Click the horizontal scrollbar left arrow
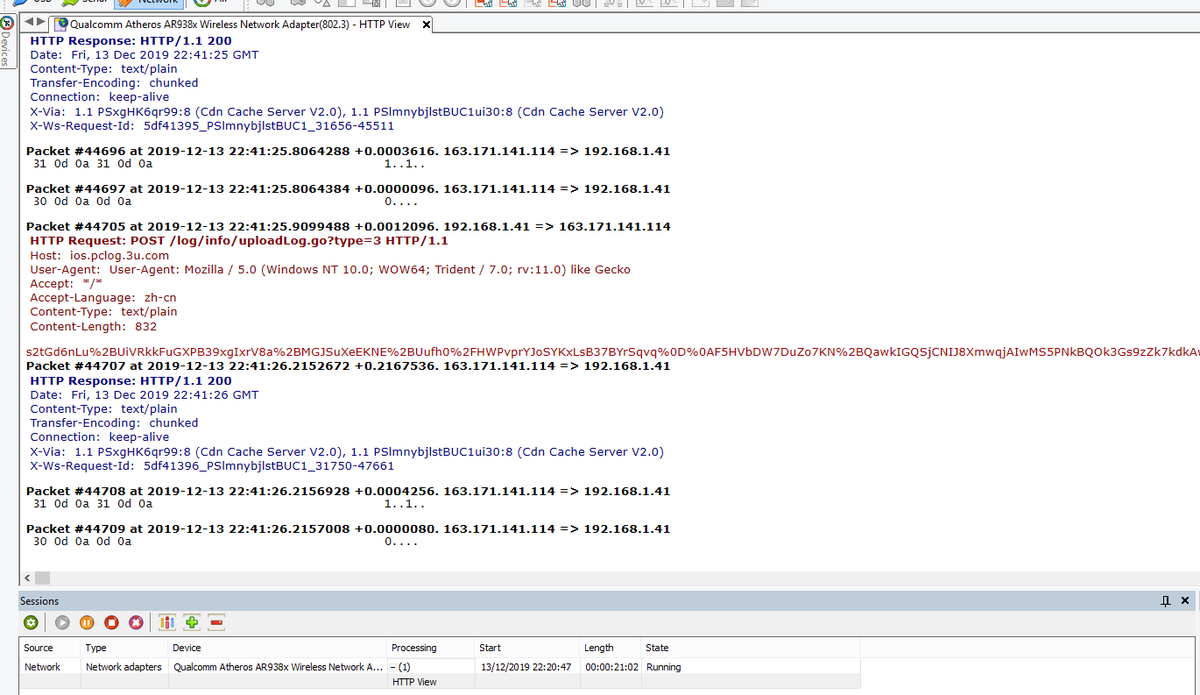 click(x=26, y=578)
